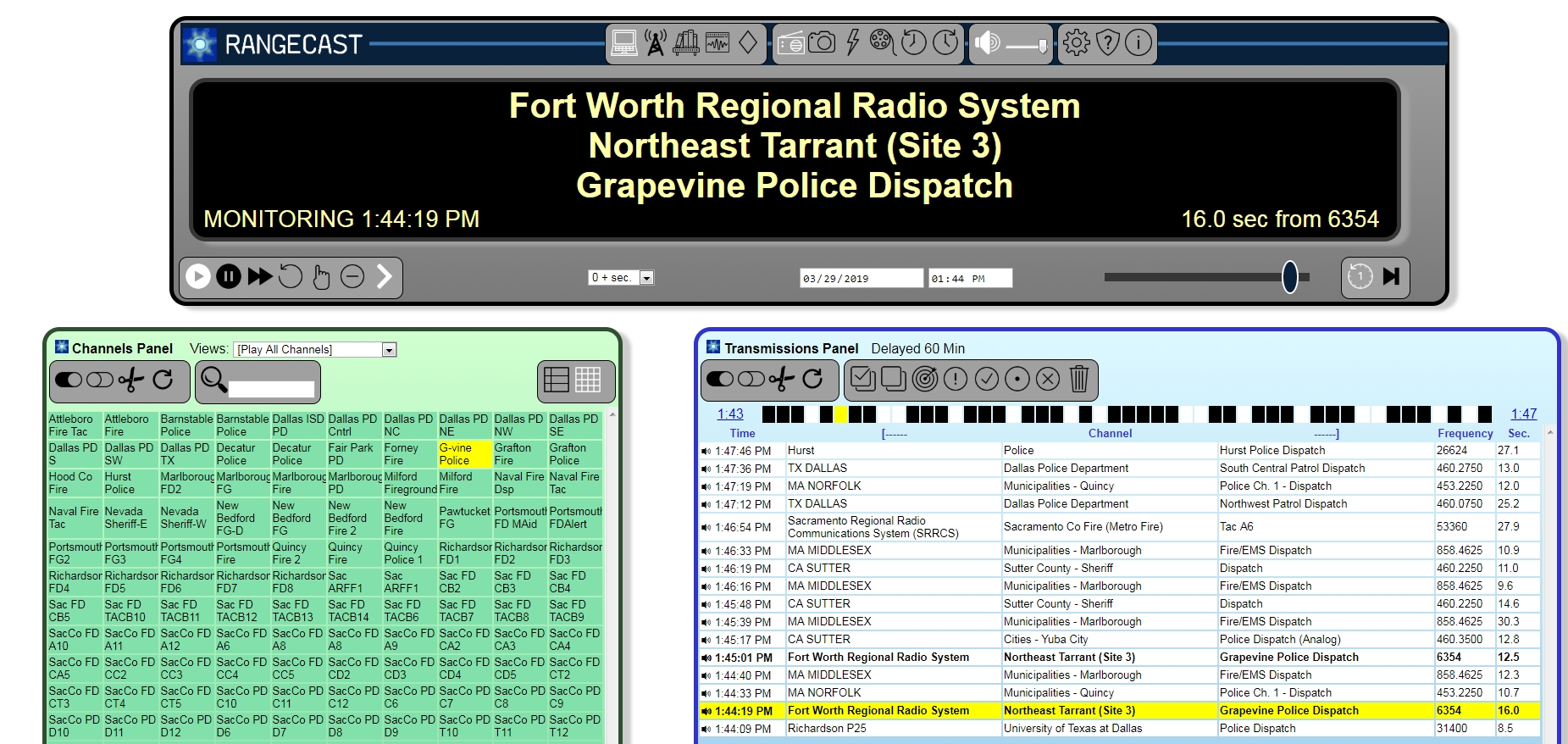This screenshot has width=1568, height=744.
Task: Click the target icon in Transmissions Panel
Action: 924,379
